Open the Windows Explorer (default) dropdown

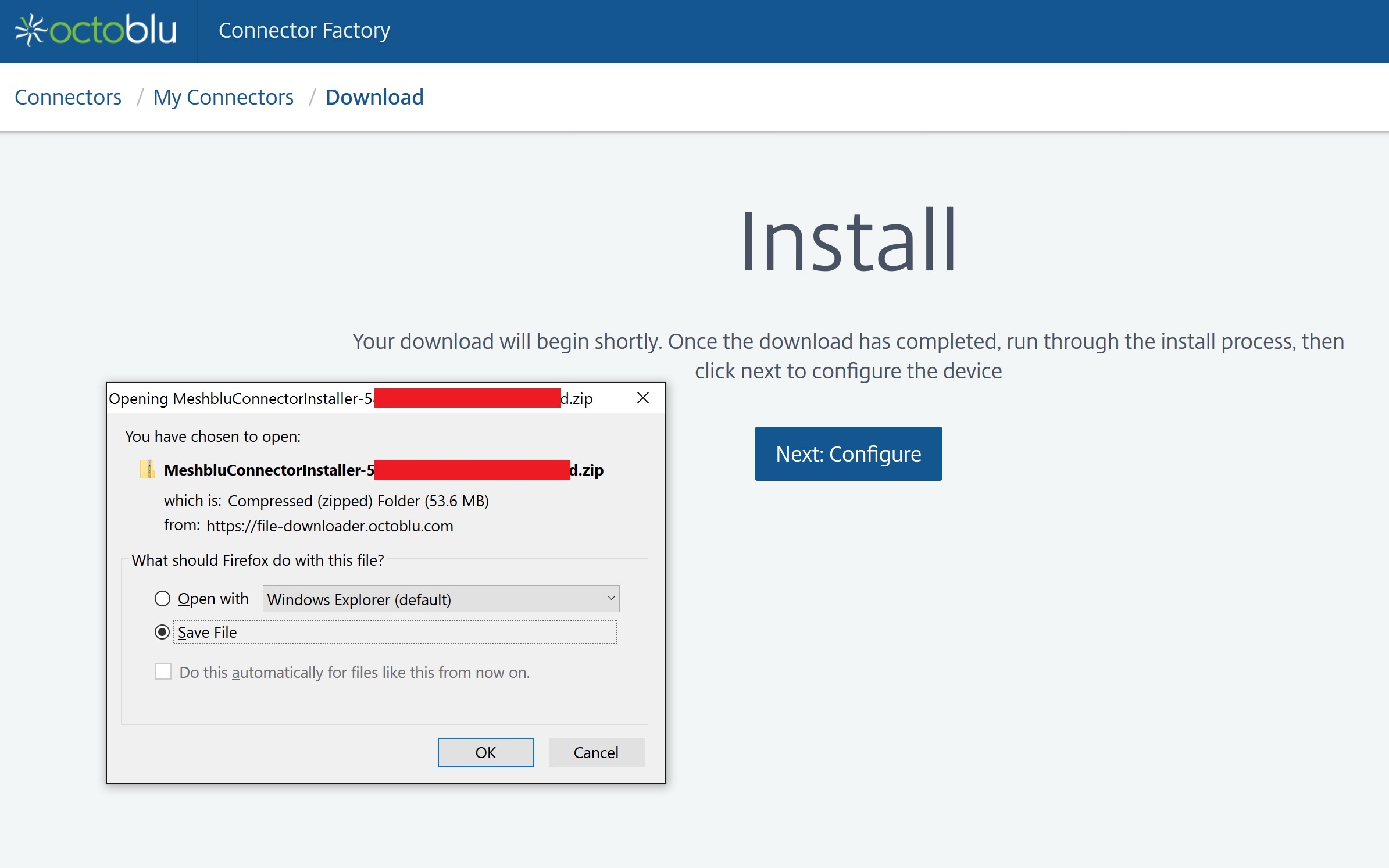click(x=440, y=599)
